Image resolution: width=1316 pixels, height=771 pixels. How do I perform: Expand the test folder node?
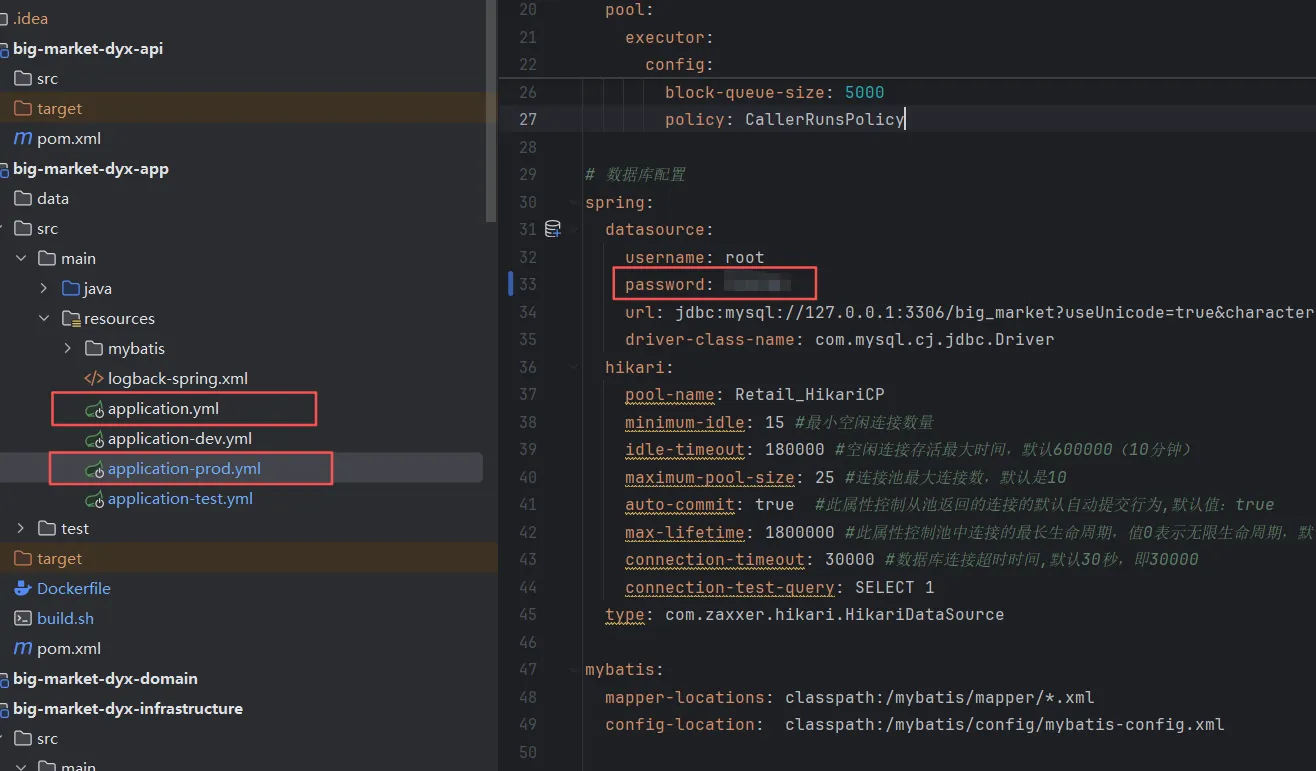[x=21, y=528]
